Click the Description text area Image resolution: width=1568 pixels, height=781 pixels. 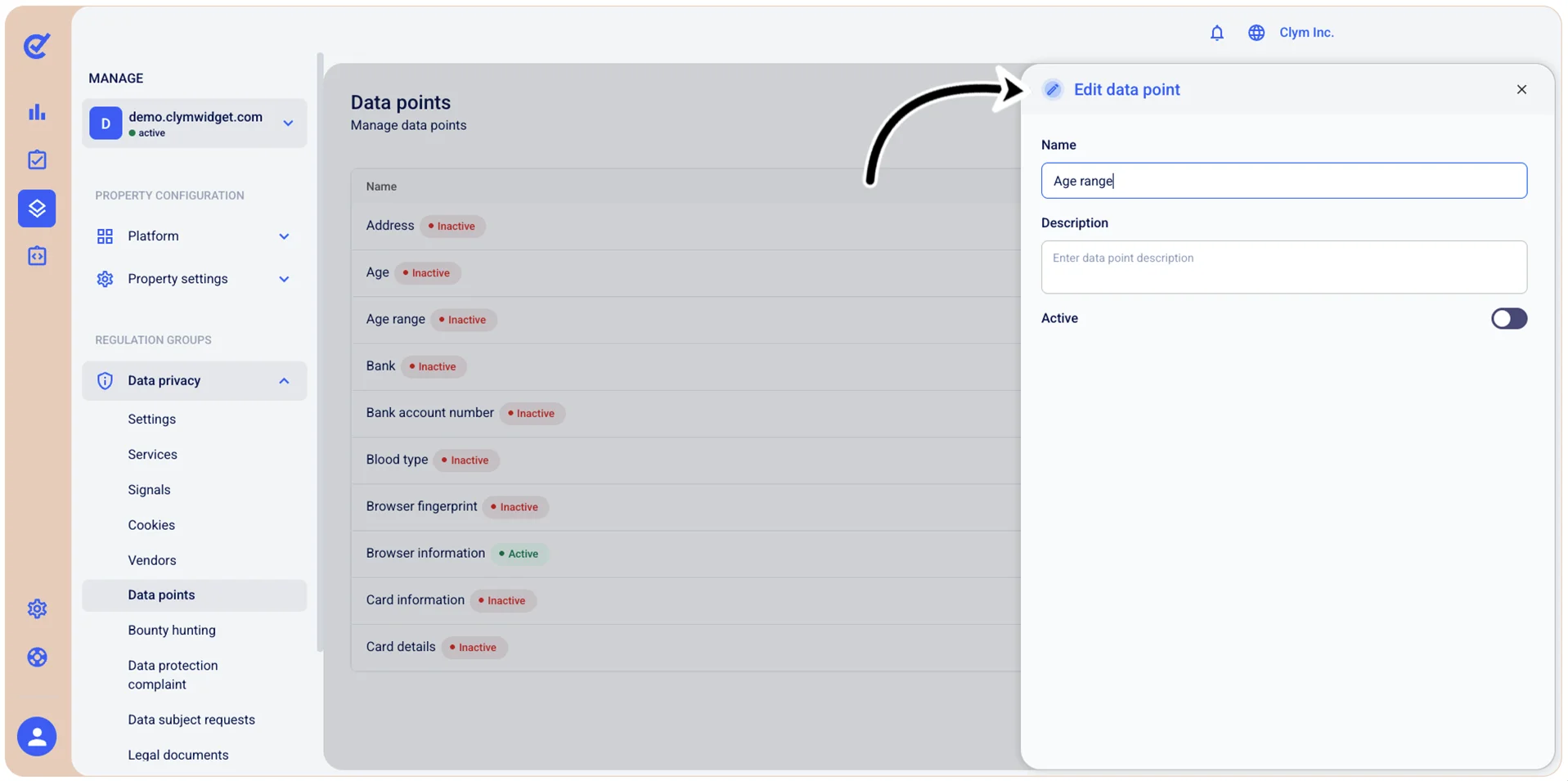click(1283, 267)
